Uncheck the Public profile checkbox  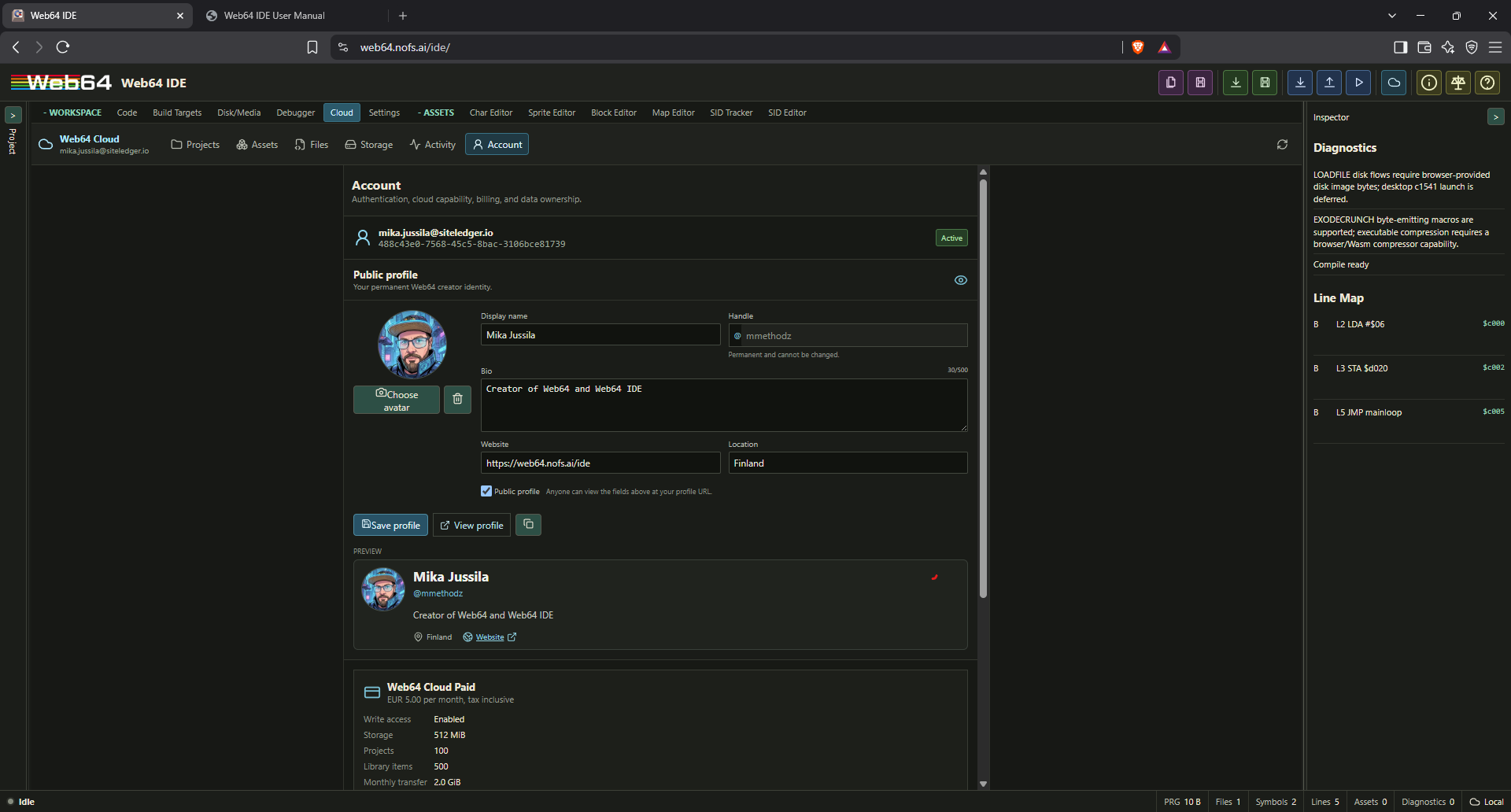click(486, 491)
